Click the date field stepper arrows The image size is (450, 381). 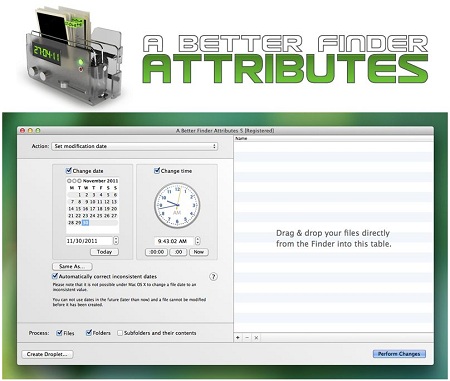point(116,240)
